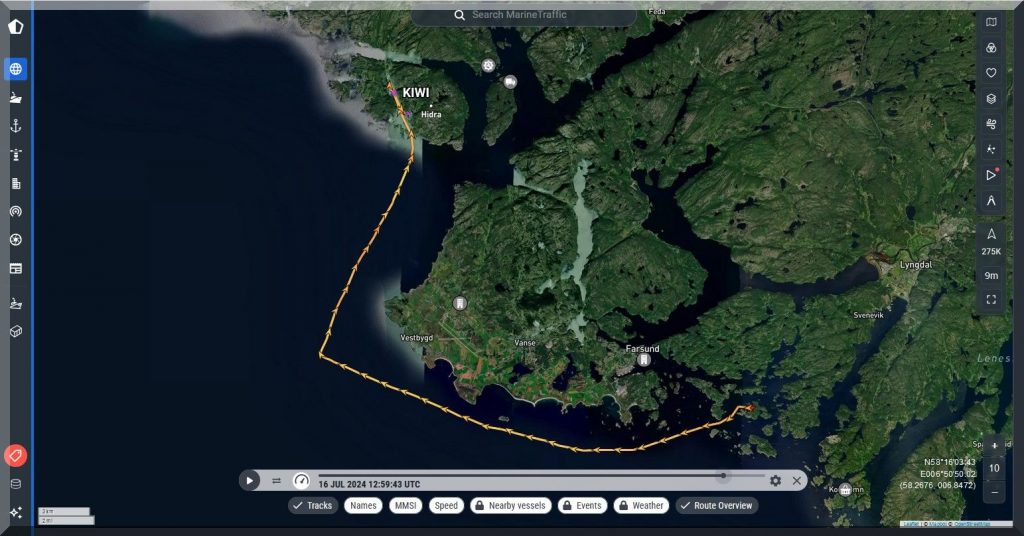The image size is (1024, 536).
Task: Enable the MMSI label toggle
Action: (x=406, y=506)
